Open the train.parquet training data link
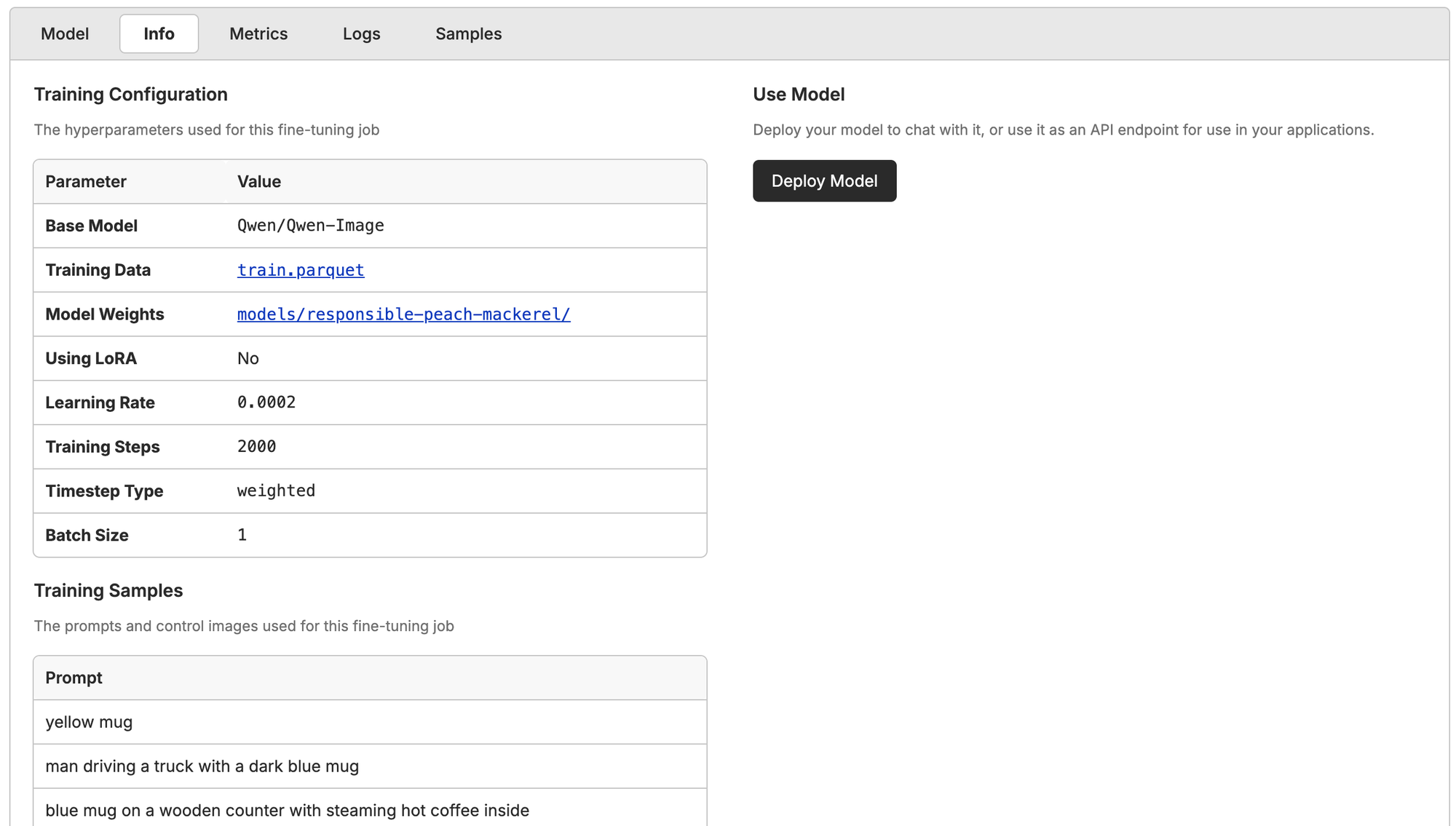 pos(301,270)
